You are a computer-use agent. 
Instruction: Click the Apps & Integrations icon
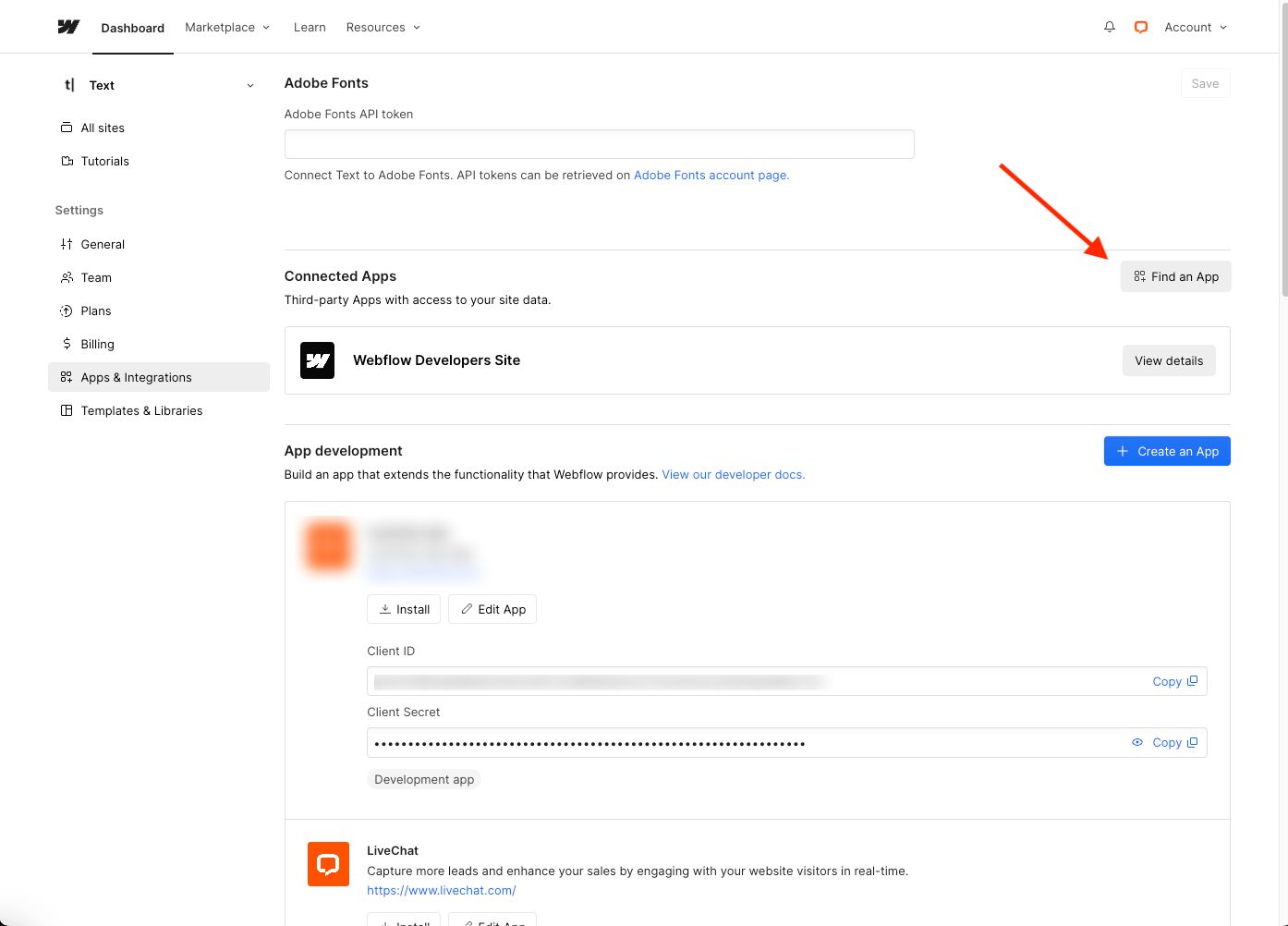tap(67, 377)
